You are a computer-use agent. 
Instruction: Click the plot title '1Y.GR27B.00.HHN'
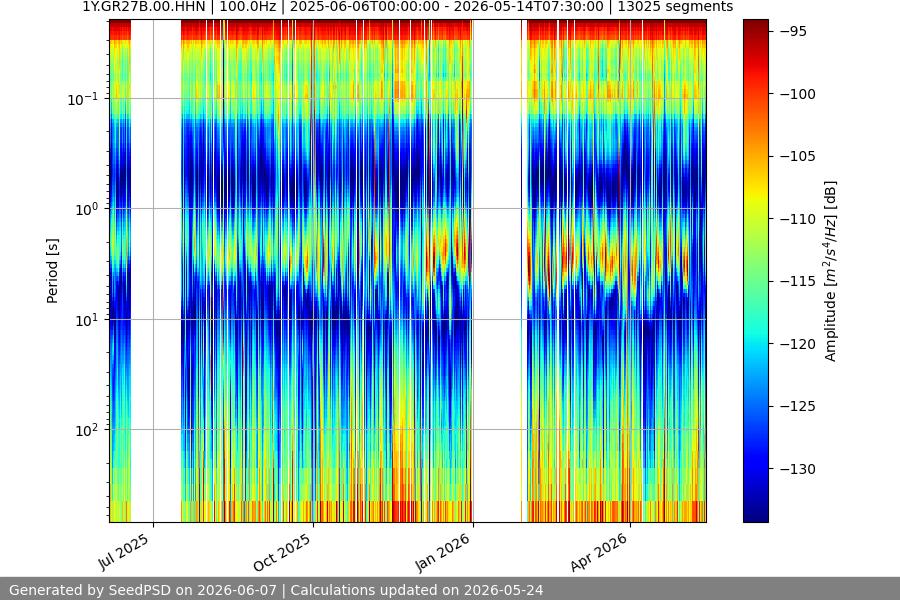143,7
